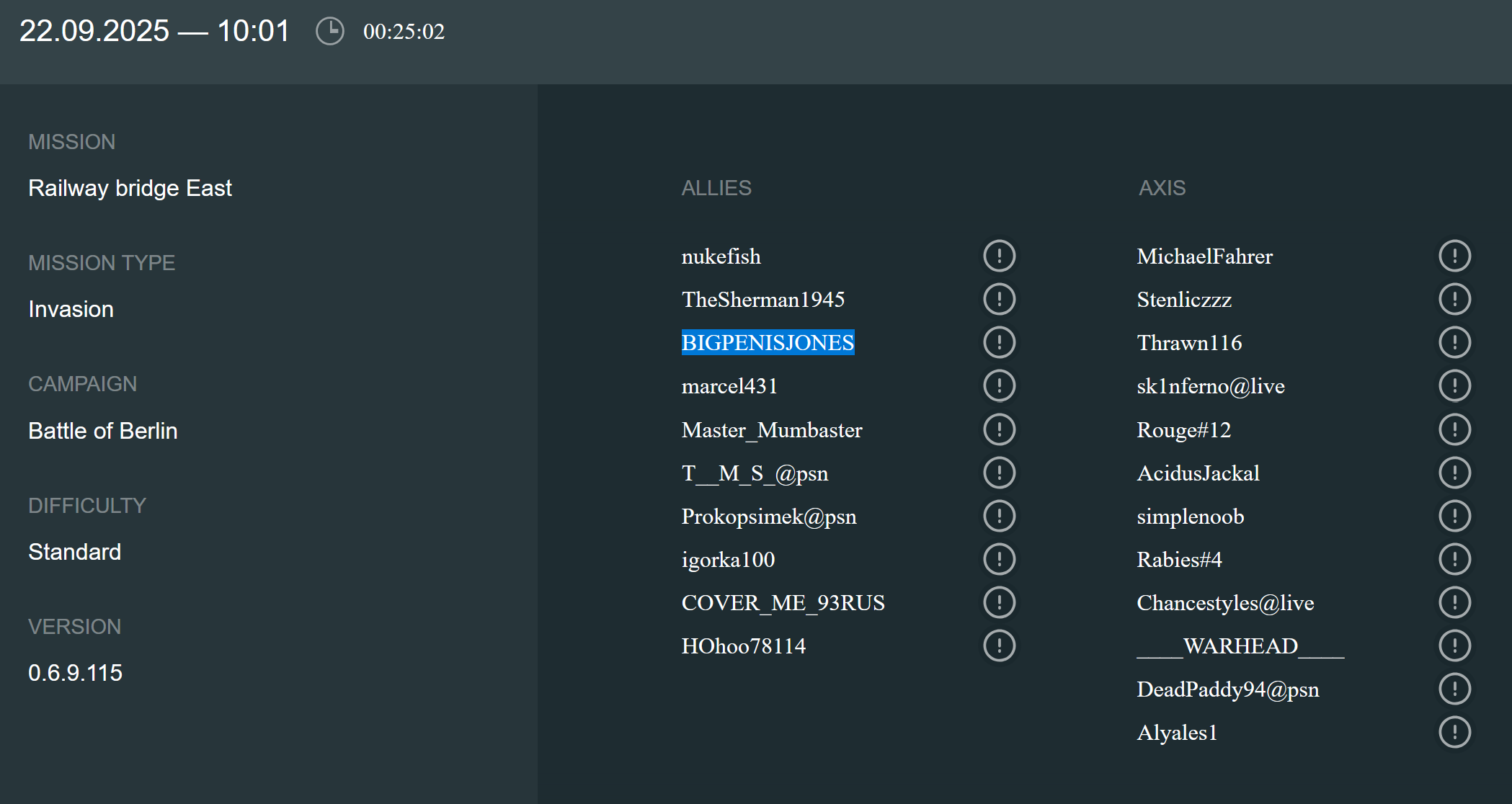Click the clock icon by battle duration
Image resolution: width=1512 pixels, height=804 pixels.
click(330, 31)
